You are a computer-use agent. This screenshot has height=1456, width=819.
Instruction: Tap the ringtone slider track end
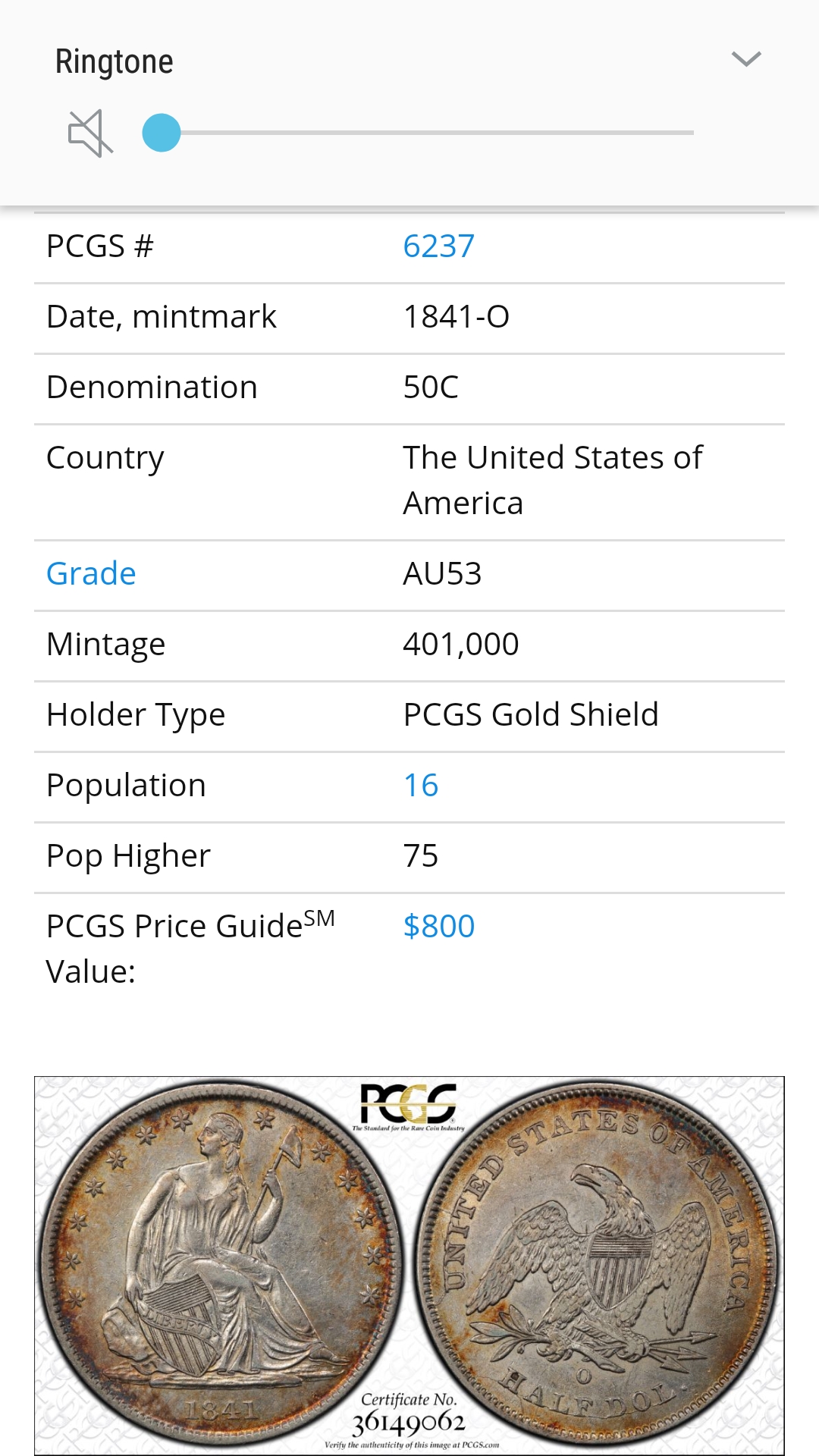[x=690, y=133]
